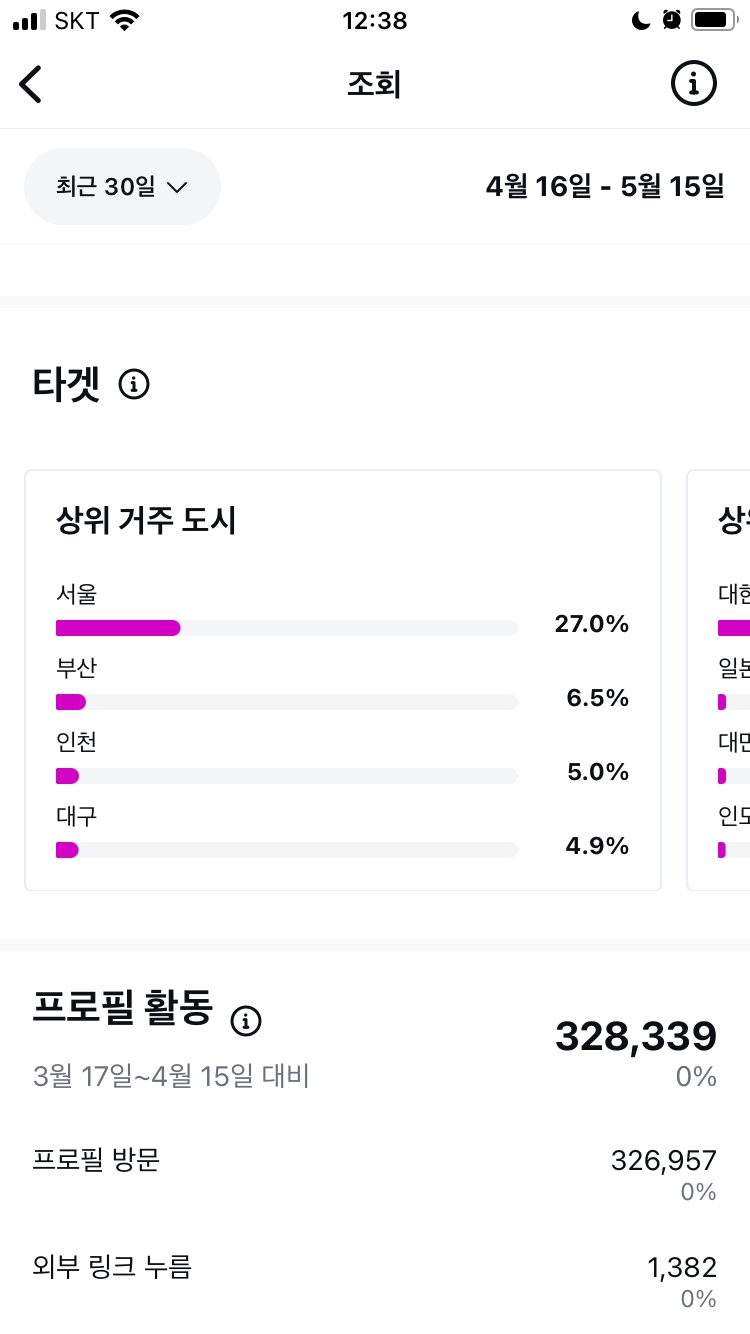
Task: Select the 부산 city bar
Action: tap(287, 702)
